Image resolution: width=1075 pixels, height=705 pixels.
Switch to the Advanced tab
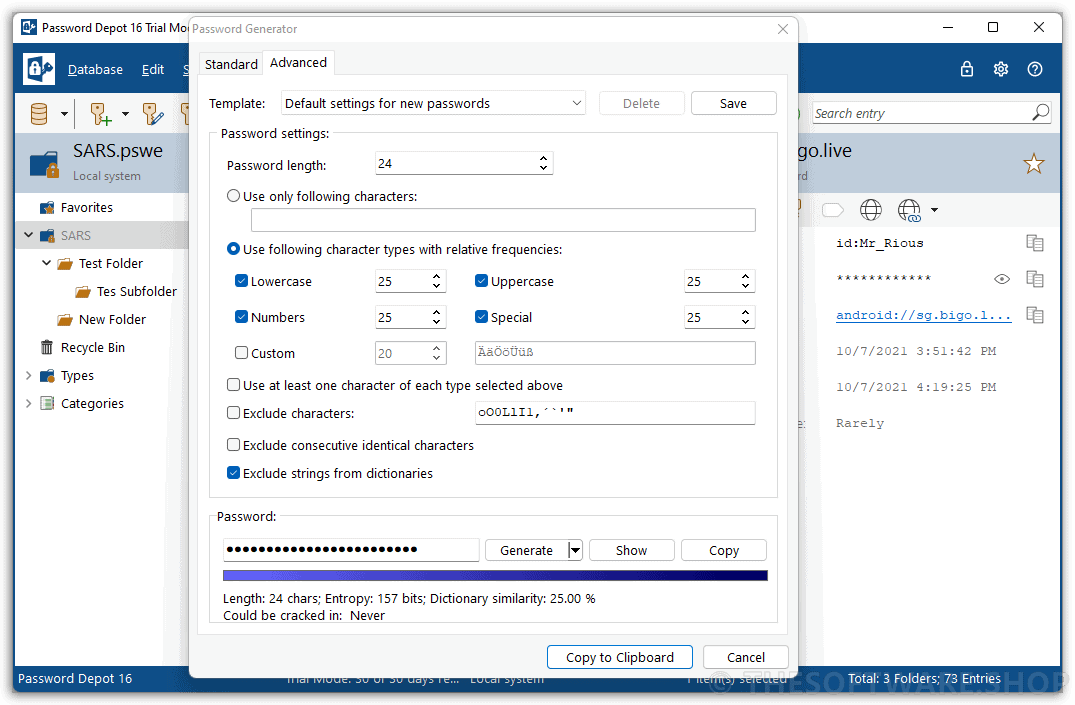298,62
